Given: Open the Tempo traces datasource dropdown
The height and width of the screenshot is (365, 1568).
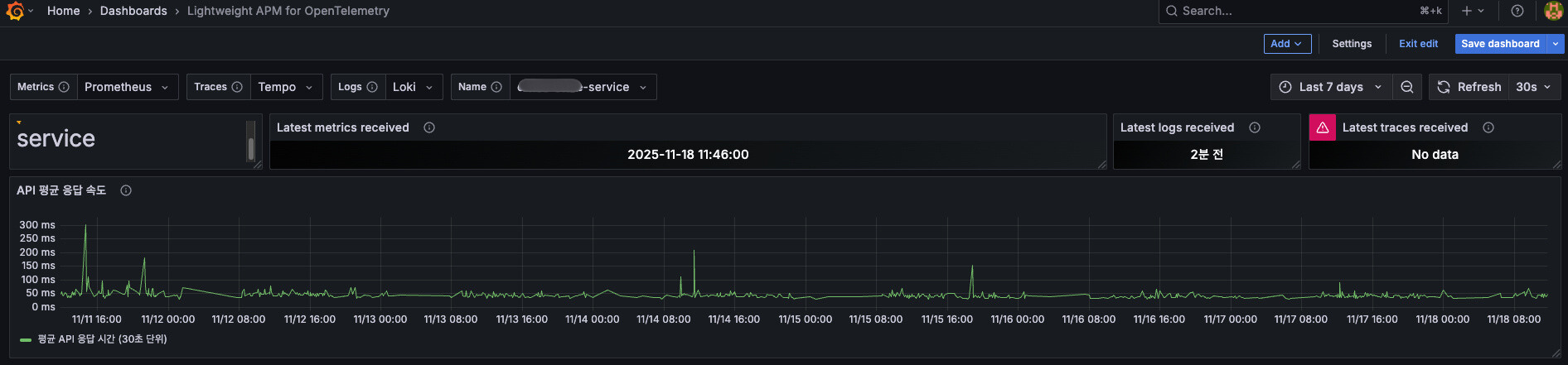Looking at the screenshot, I should coord(286,87).
